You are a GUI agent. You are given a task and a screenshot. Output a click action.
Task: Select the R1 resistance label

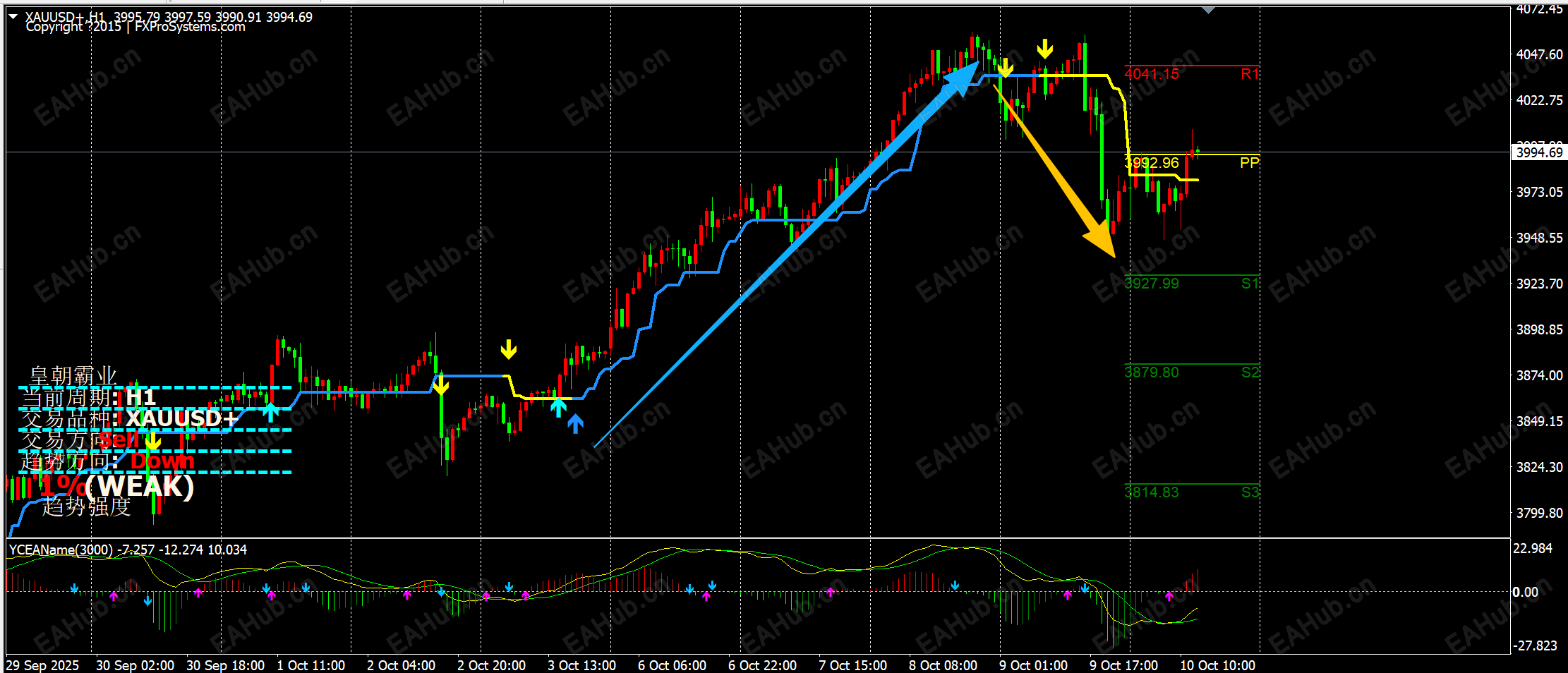click(x=1250, y=74)
